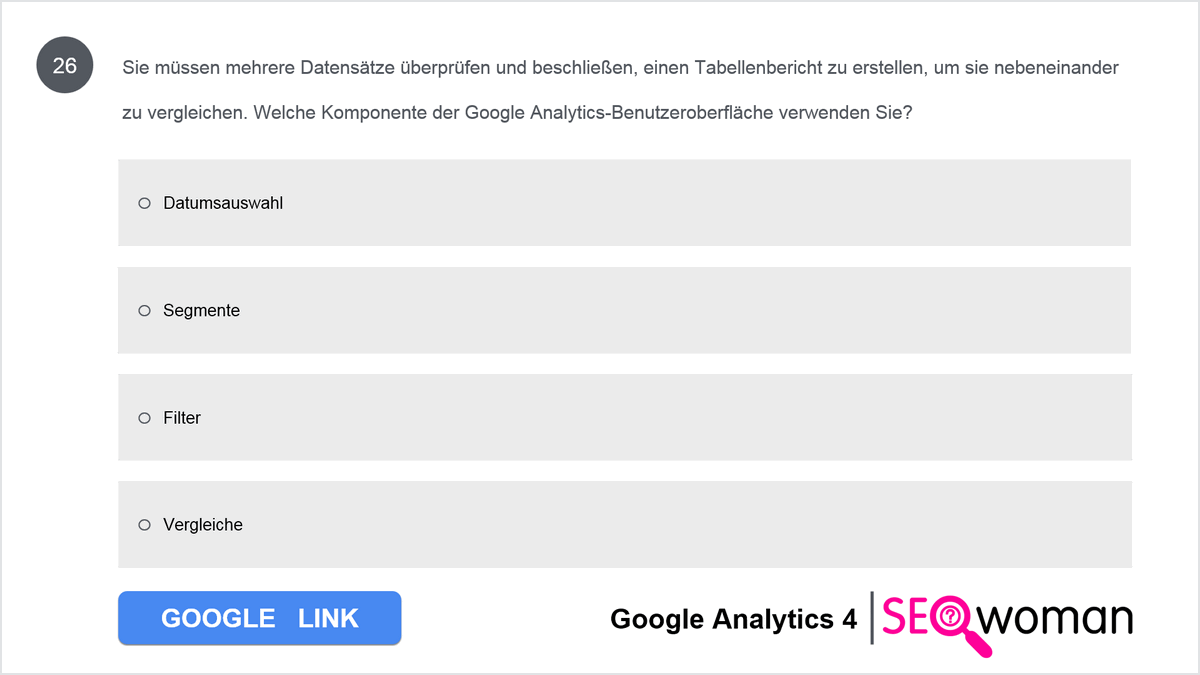This screenshot has width=1200, height=675.
Task: Select the Segmente radio button
Action: point(144,311)
